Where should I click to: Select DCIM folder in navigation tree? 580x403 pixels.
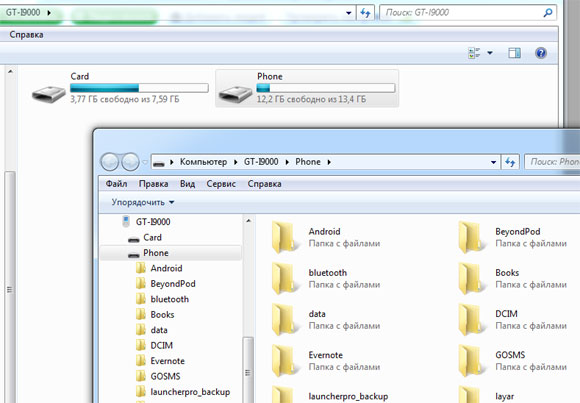161,346
